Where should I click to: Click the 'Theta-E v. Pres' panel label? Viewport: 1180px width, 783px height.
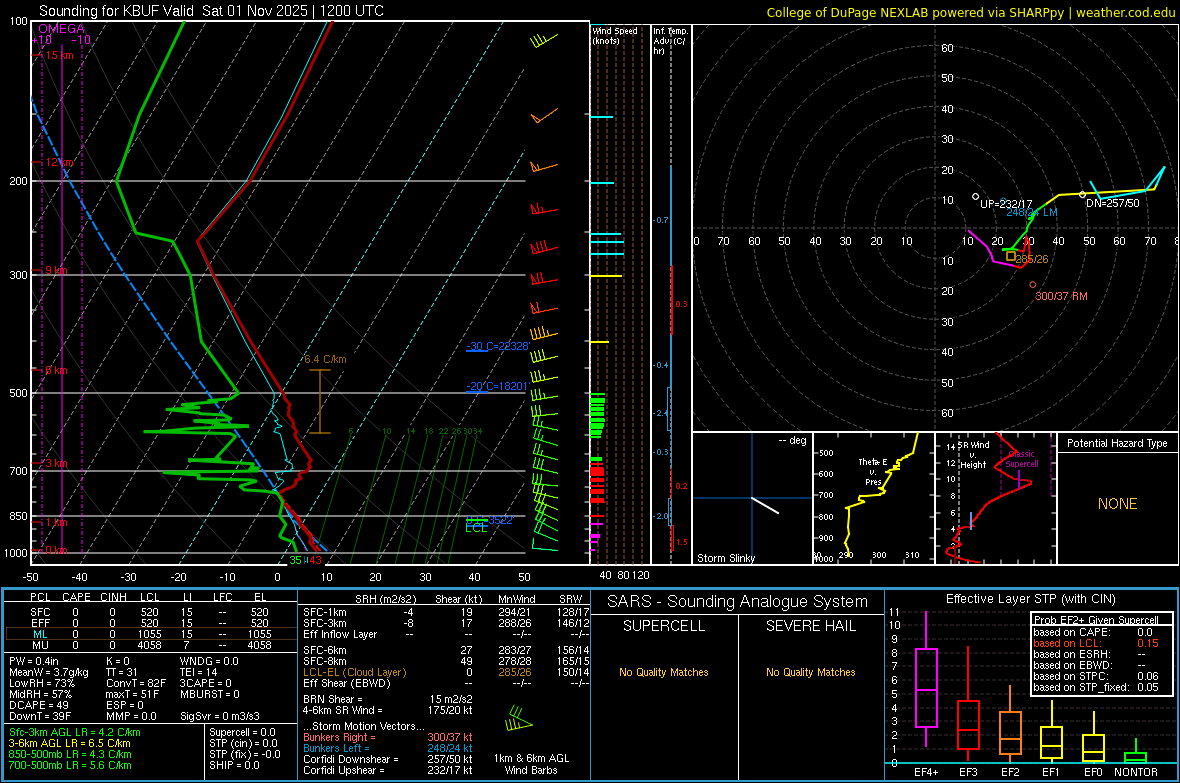[x=873, y=471]
